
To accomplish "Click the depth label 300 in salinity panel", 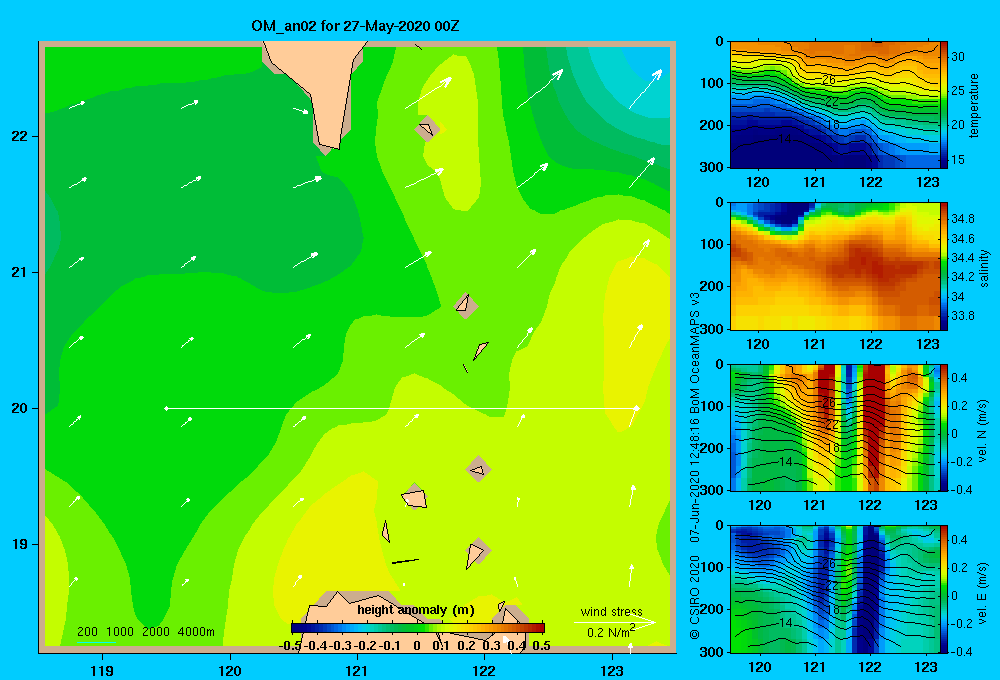I will [x=712, y=329].
